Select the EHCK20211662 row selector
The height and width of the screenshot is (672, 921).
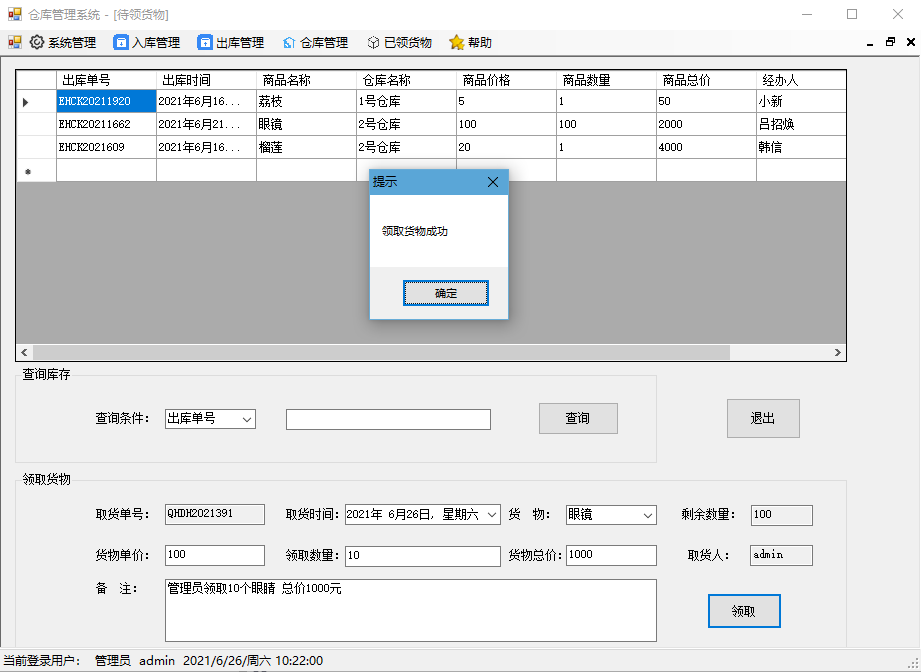tap(36, 124)
